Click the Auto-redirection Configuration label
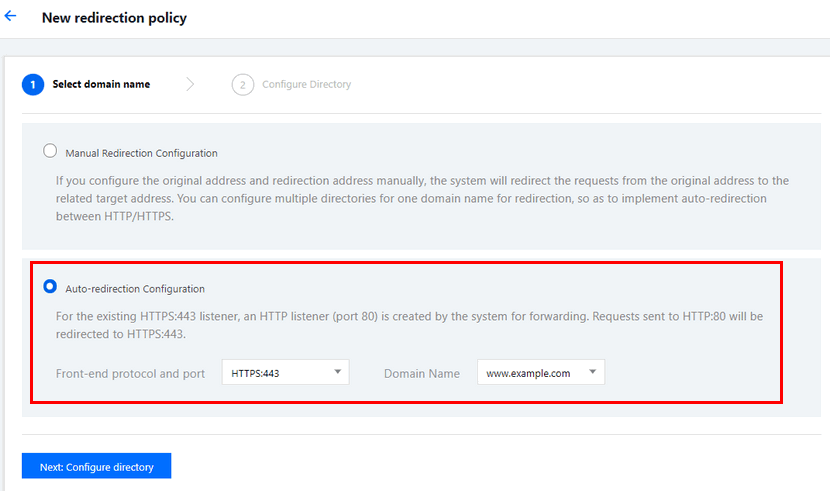The width and height of the screenshot is (830, 491). (x=135, y=289)
